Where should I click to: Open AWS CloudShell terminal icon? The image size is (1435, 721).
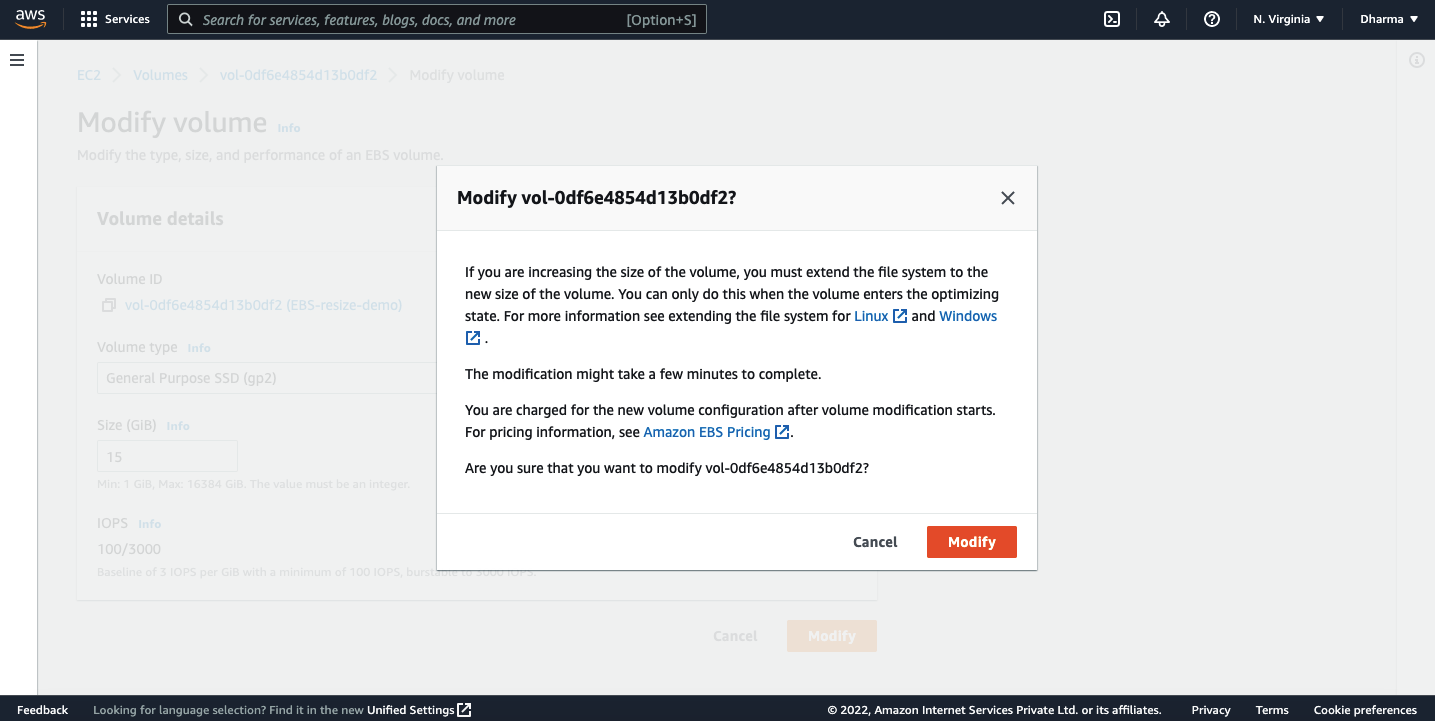pos(1111,19)
